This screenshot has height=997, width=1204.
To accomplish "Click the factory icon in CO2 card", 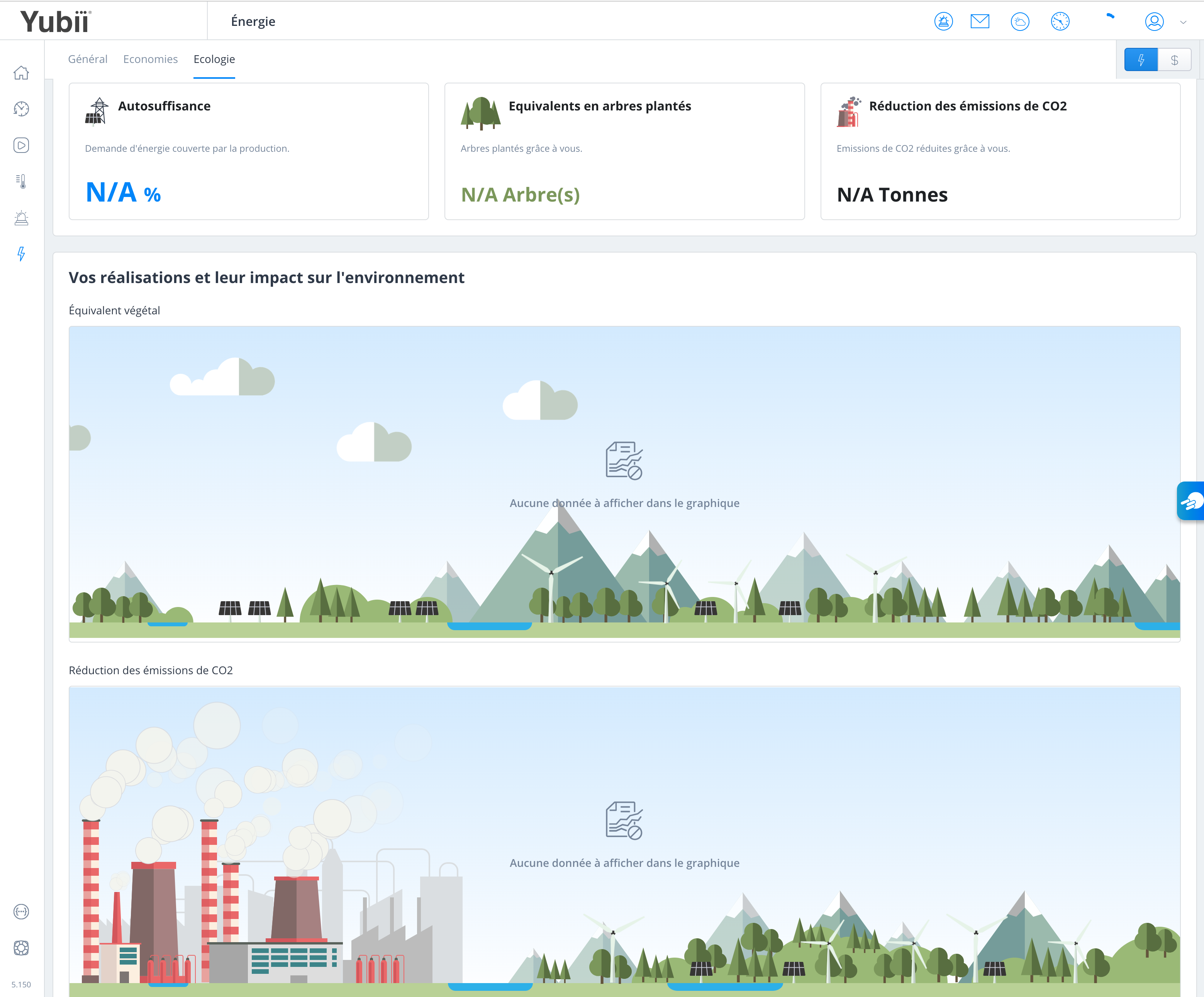I will coord(849,111).
